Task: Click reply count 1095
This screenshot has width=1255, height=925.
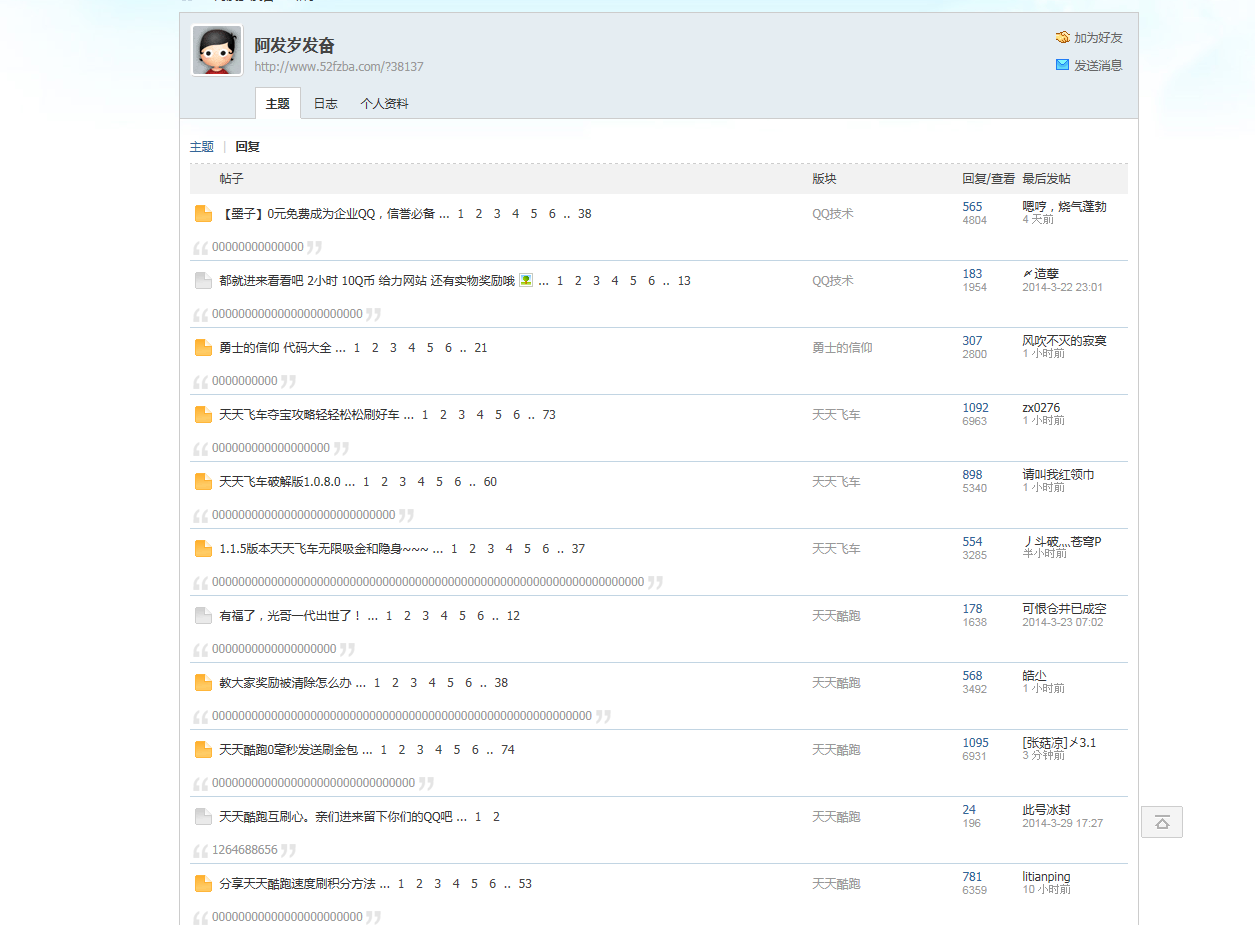Action: (x=975, y=743)
